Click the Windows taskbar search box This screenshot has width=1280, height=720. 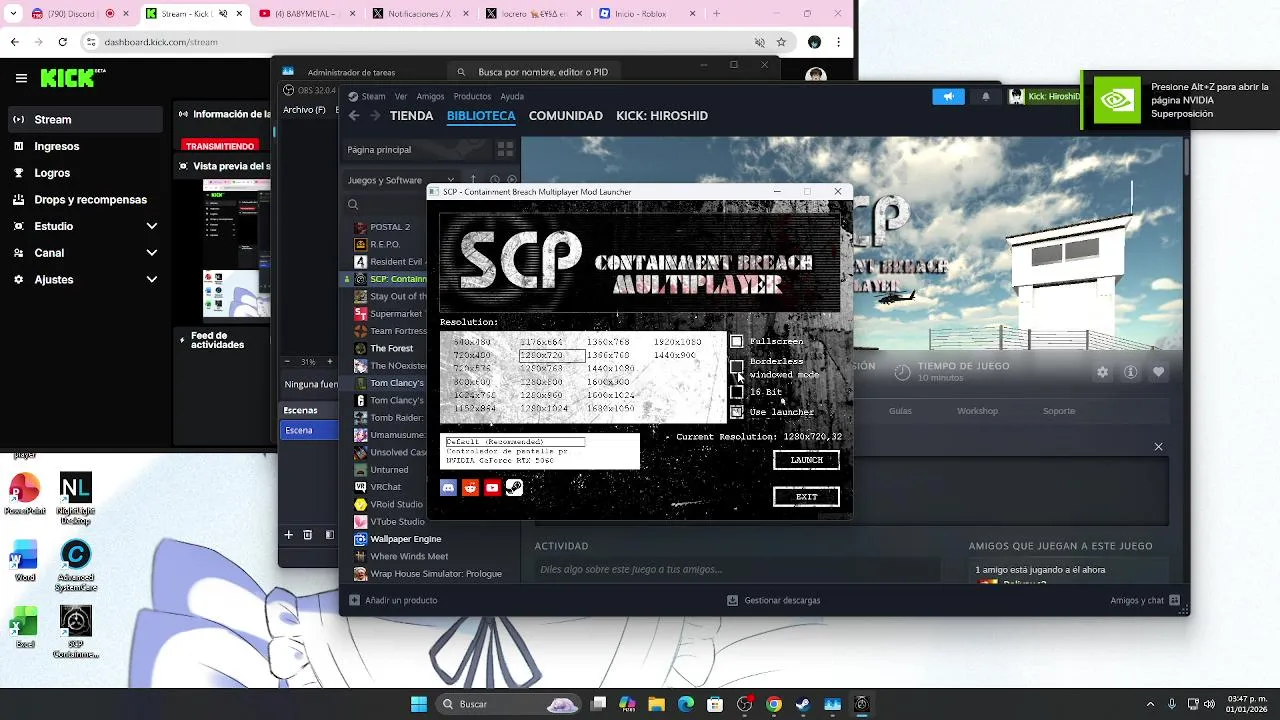click(x=510, y=704)
